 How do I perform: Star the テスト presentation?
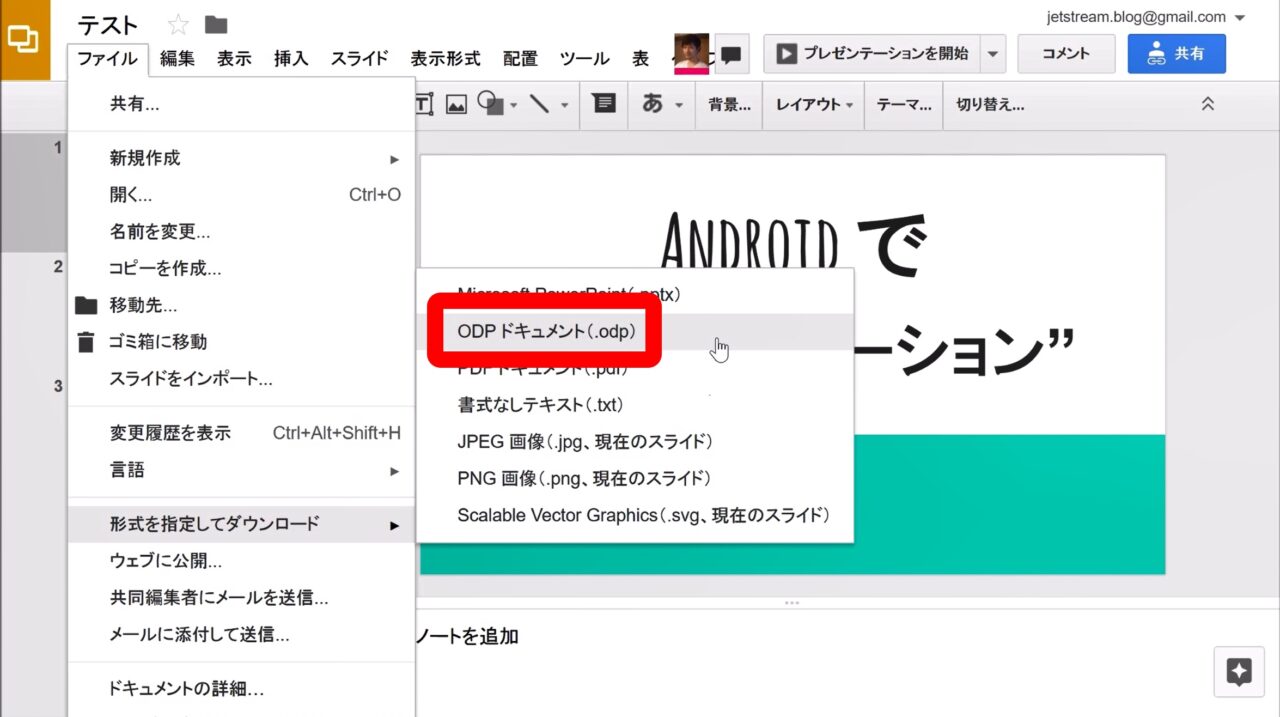(178, 25)
